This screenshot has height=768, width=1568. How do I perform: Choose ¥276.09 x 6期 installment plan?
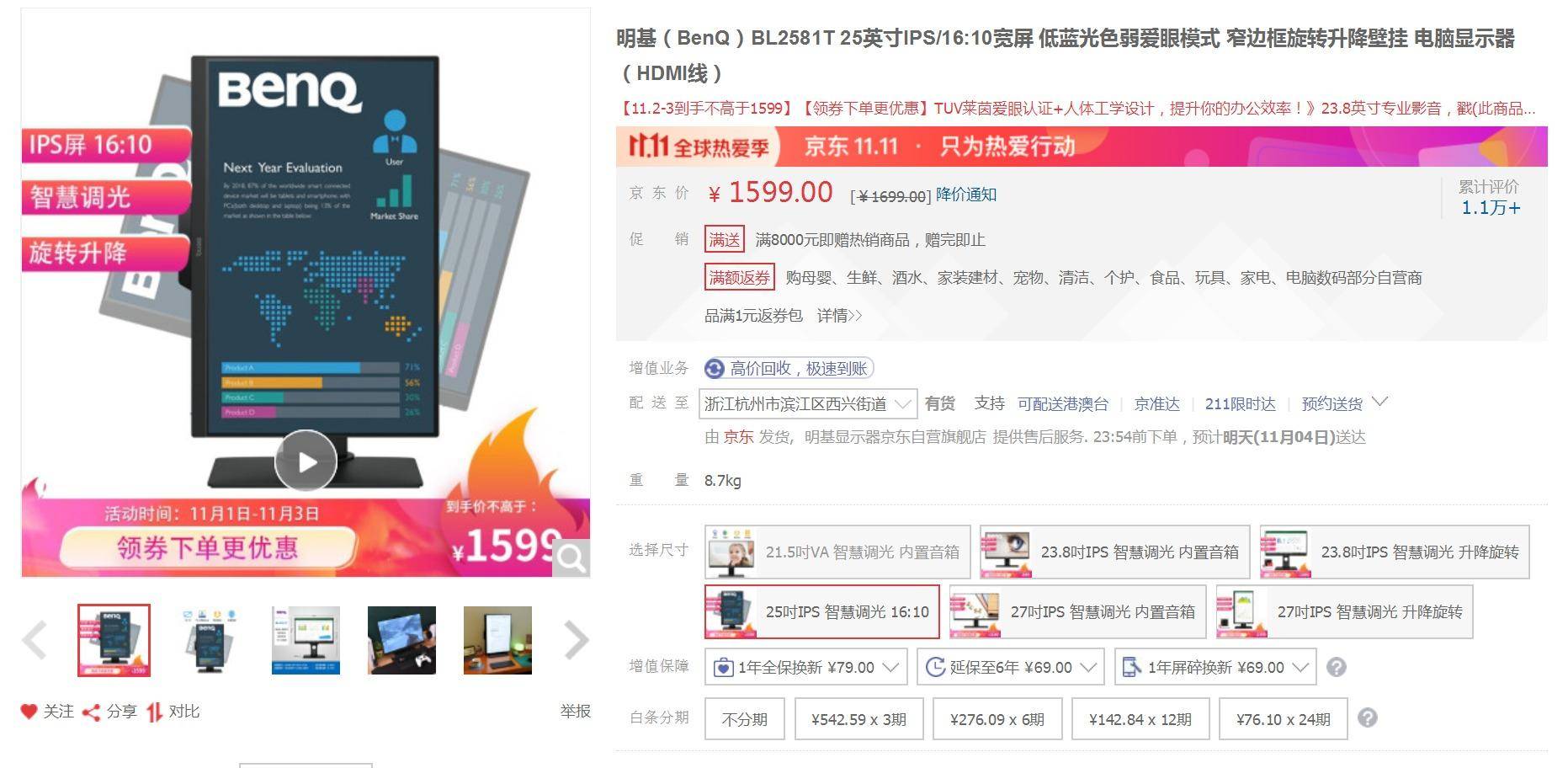[x=997, y=719]
